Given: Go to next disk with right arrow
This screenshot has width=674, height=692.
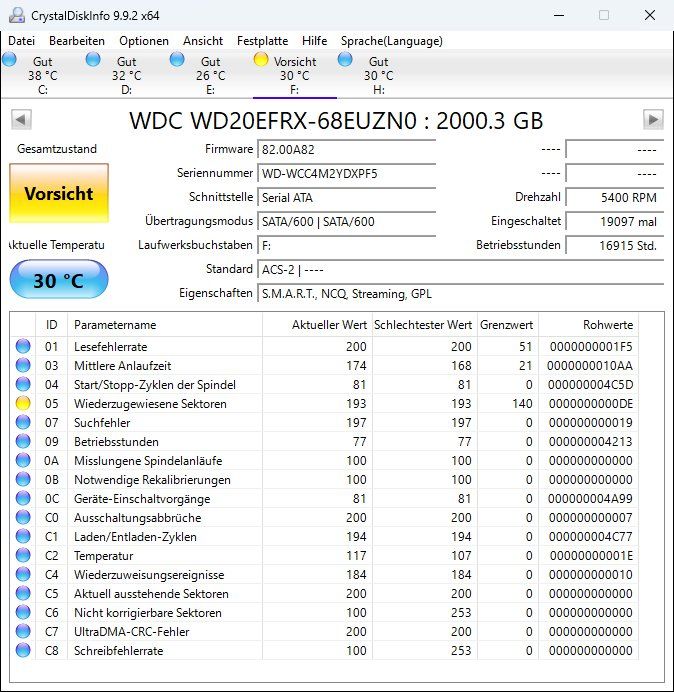Looking at the screenshot, I should (x=653, y=120).
